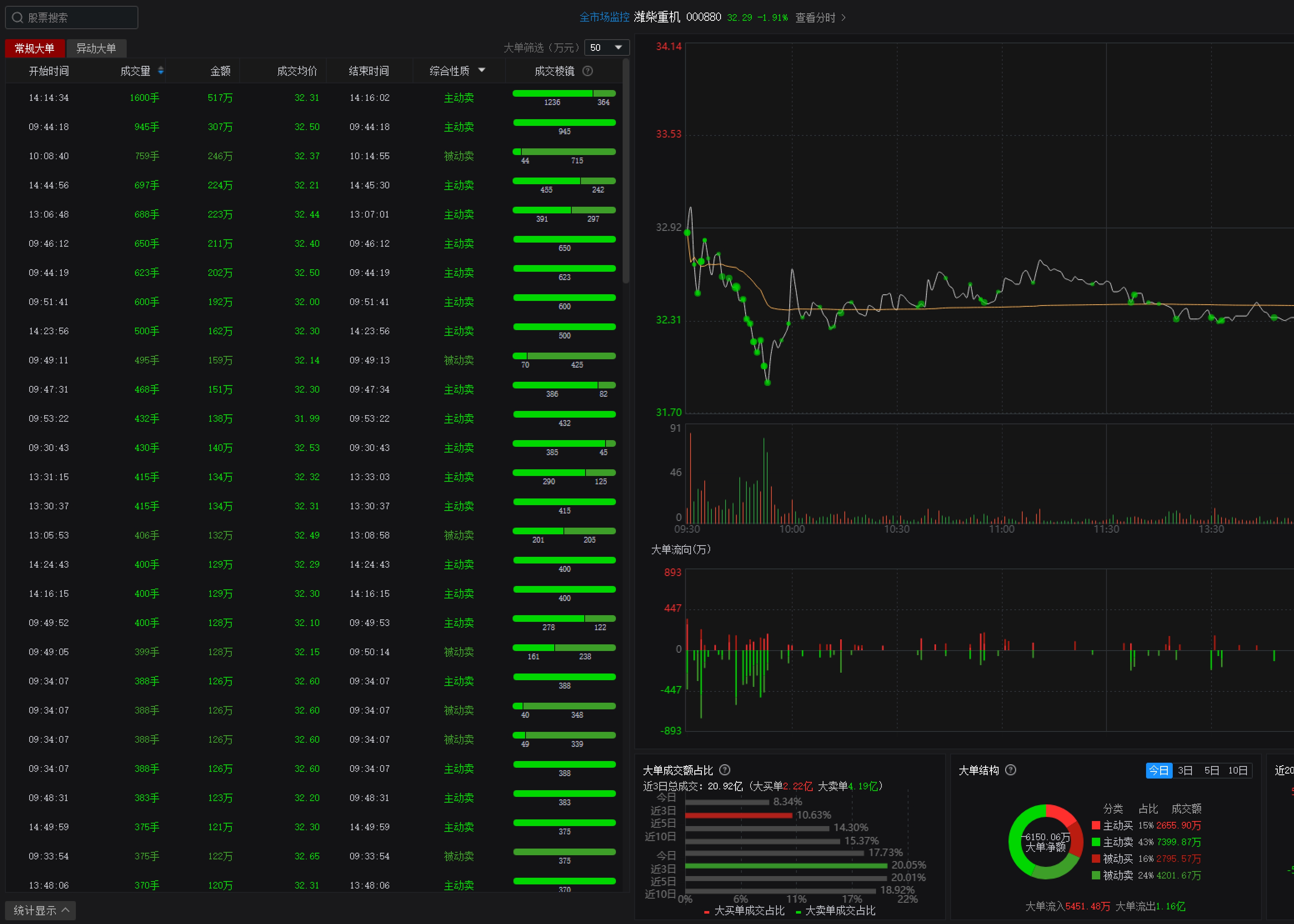Expand 统计显示 panel at bottom left
The width and height of the screenshot is (1294, 924).
[40, 910]
